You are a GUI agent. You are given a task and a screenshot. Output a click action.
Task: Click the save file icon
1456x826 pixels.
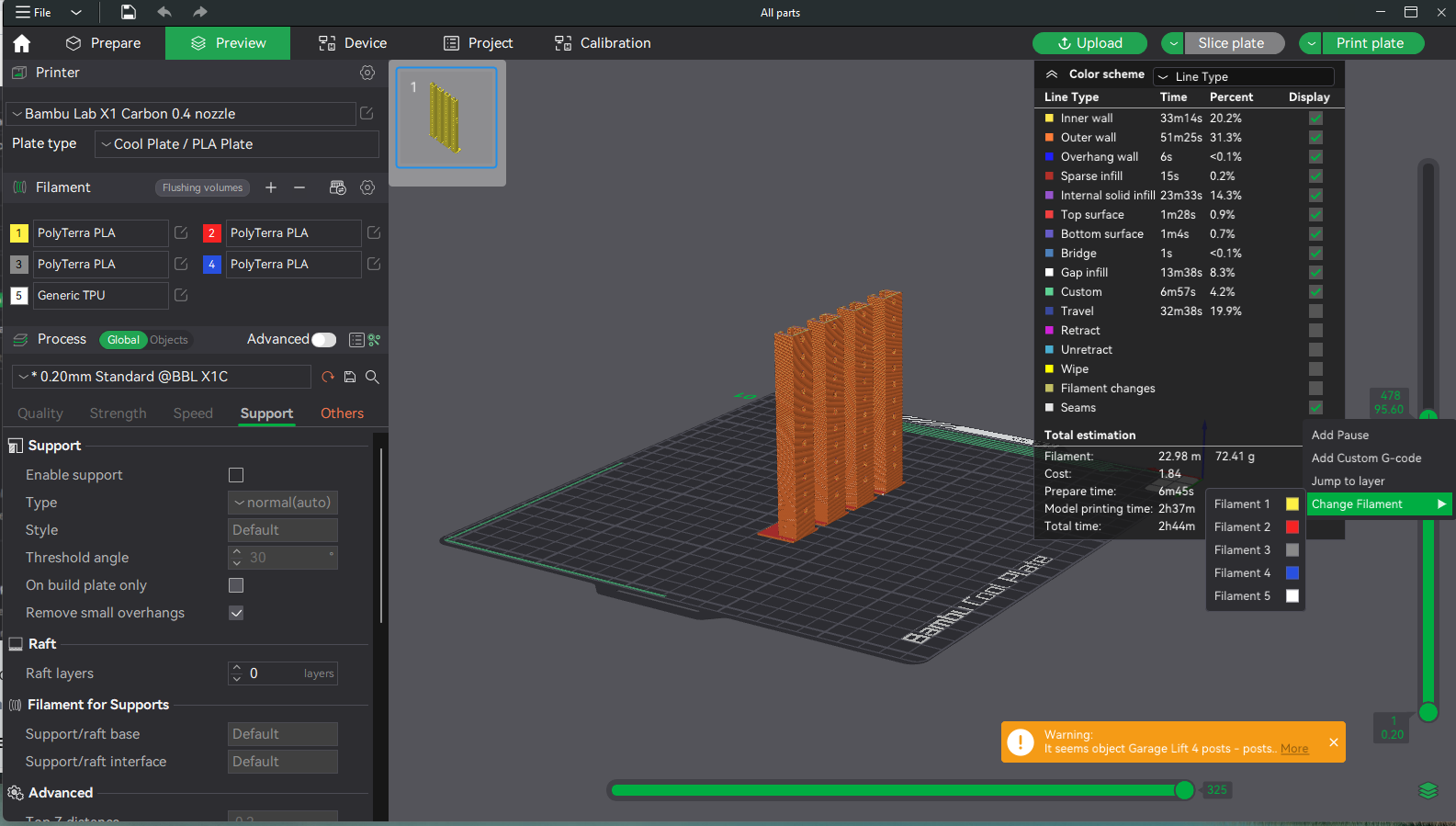tap(129, 12)
